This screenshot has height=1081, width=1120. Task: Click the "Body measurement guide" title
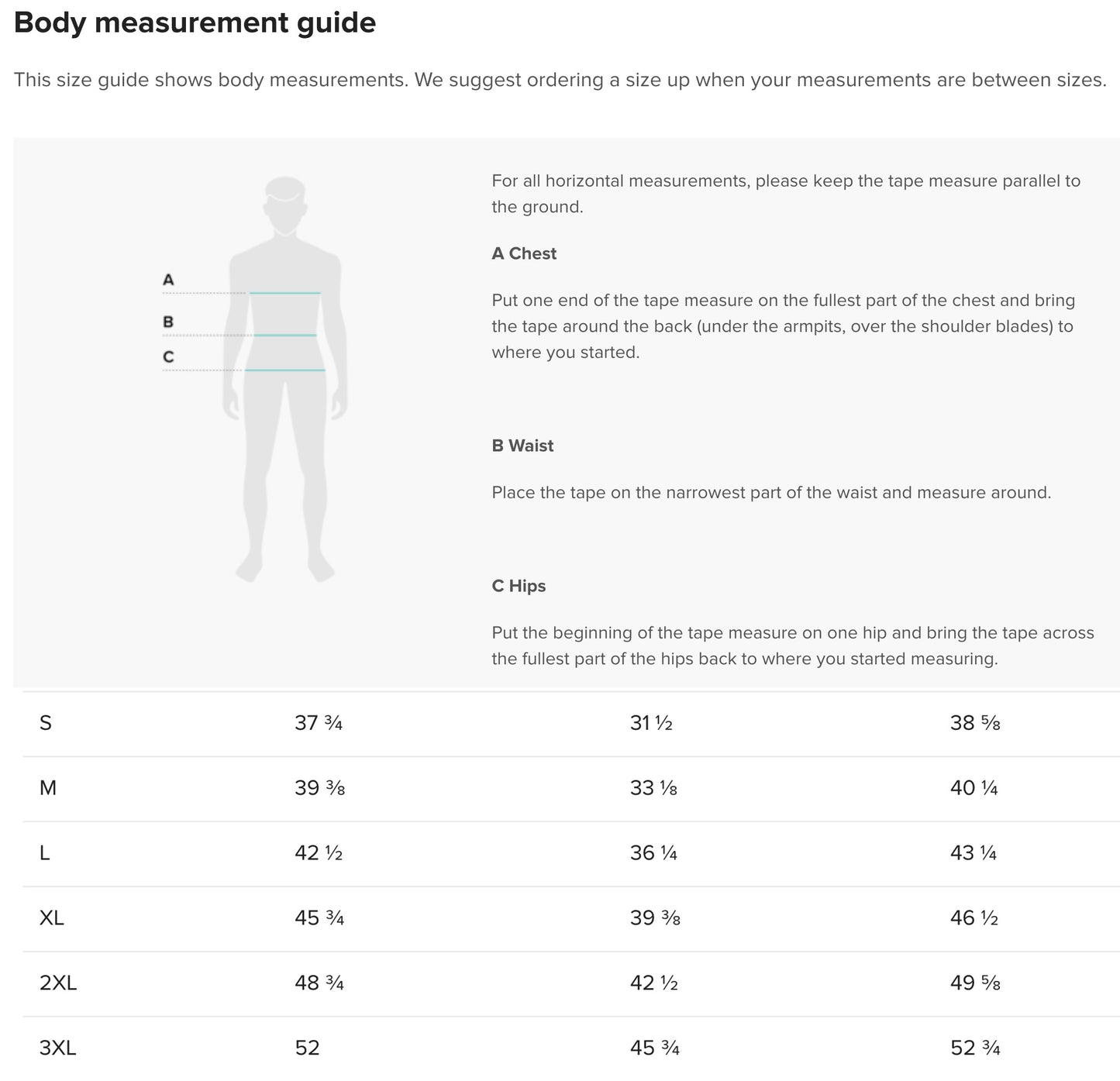[x=195, y=22]
